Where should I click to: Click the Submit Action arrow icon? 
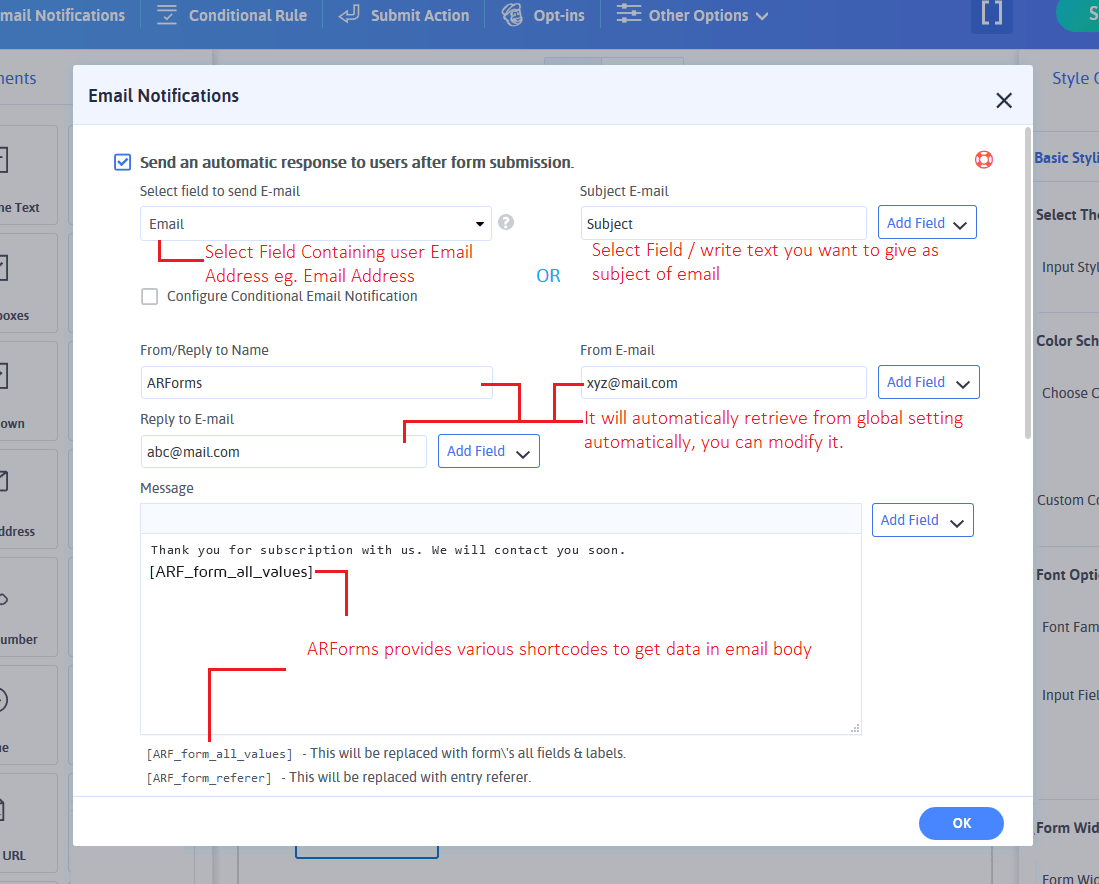click(x=349, y=15)
